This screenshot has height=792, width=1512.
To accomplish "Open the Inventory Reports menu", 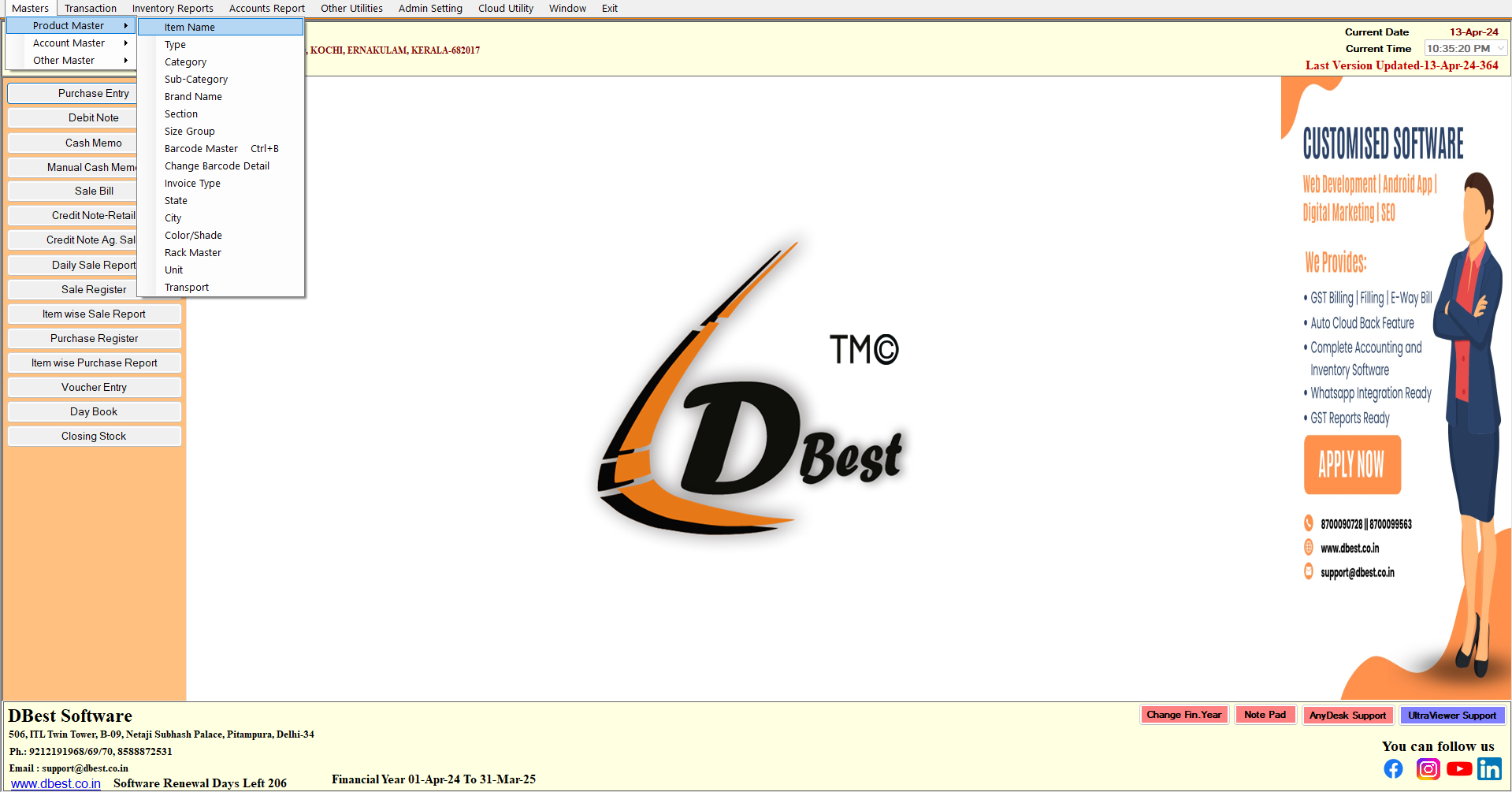I will tap(173, 9).
